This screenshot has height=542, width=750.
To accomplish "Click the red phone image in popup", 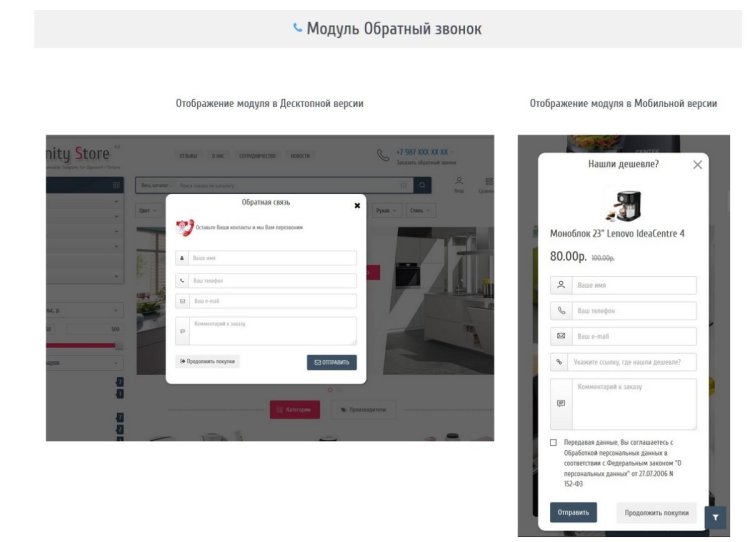I will click(x=185, y=227).
